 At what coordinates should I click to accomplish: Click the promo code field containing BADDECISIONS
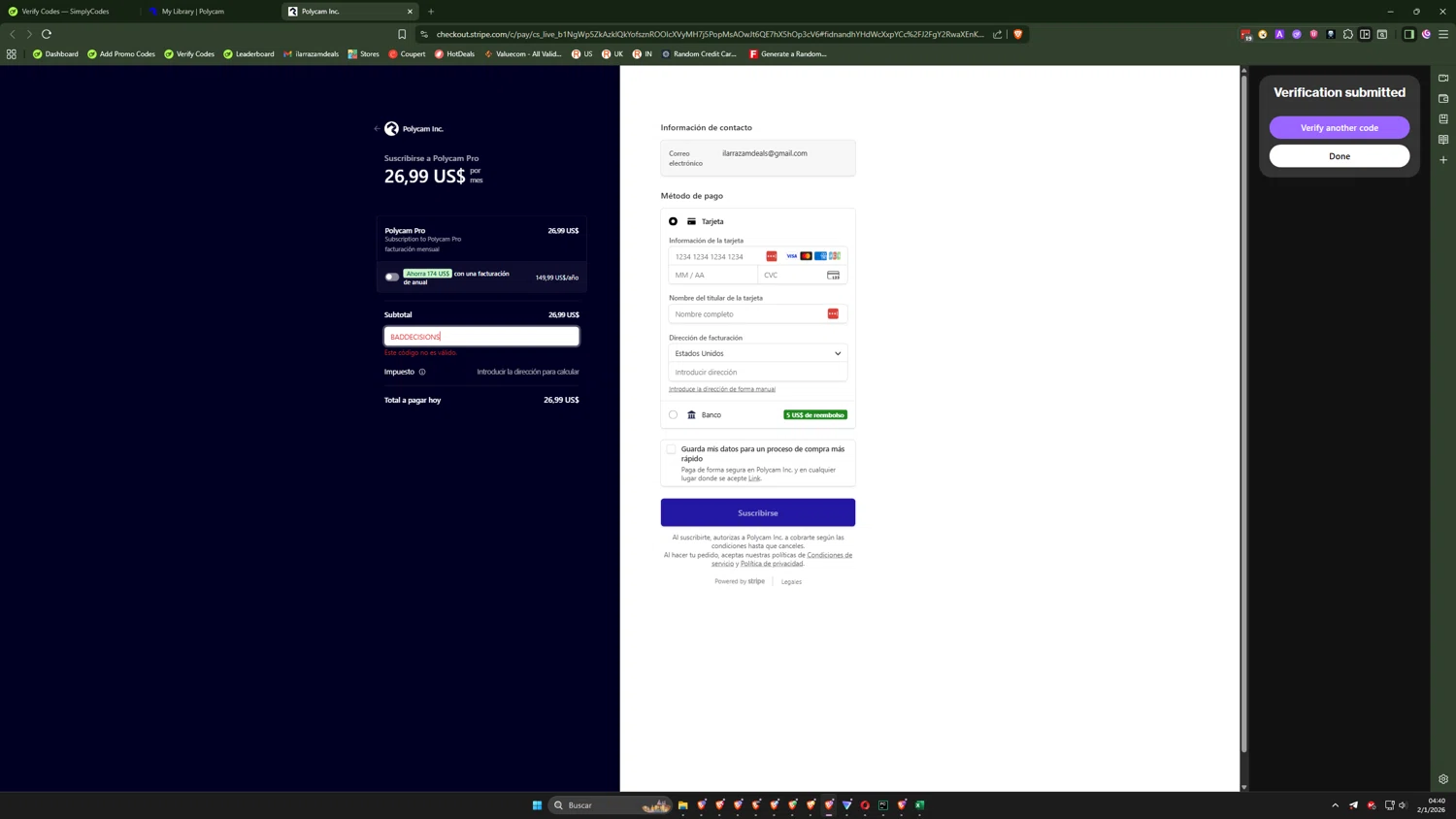tap(481, 337)
